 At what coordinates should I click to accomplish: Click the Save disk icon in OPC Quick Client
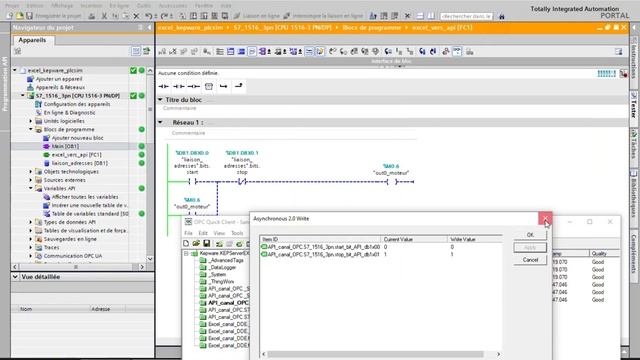pos(207,244)
